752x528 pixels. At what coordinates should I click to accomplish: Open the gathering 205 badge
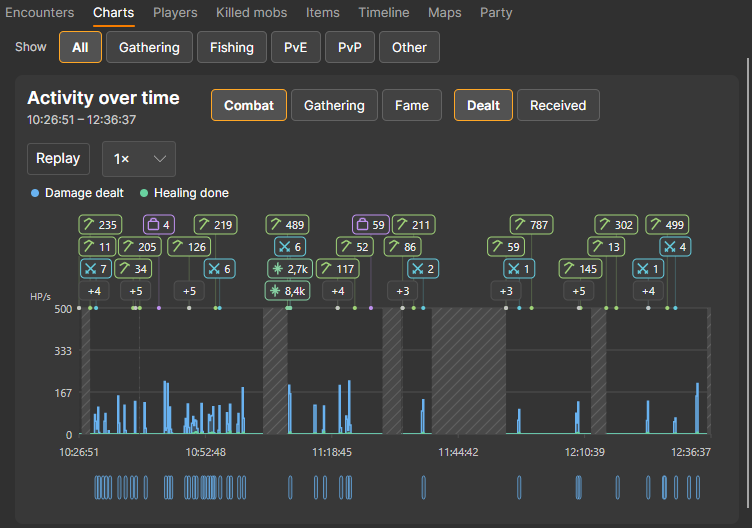(140, 246)
